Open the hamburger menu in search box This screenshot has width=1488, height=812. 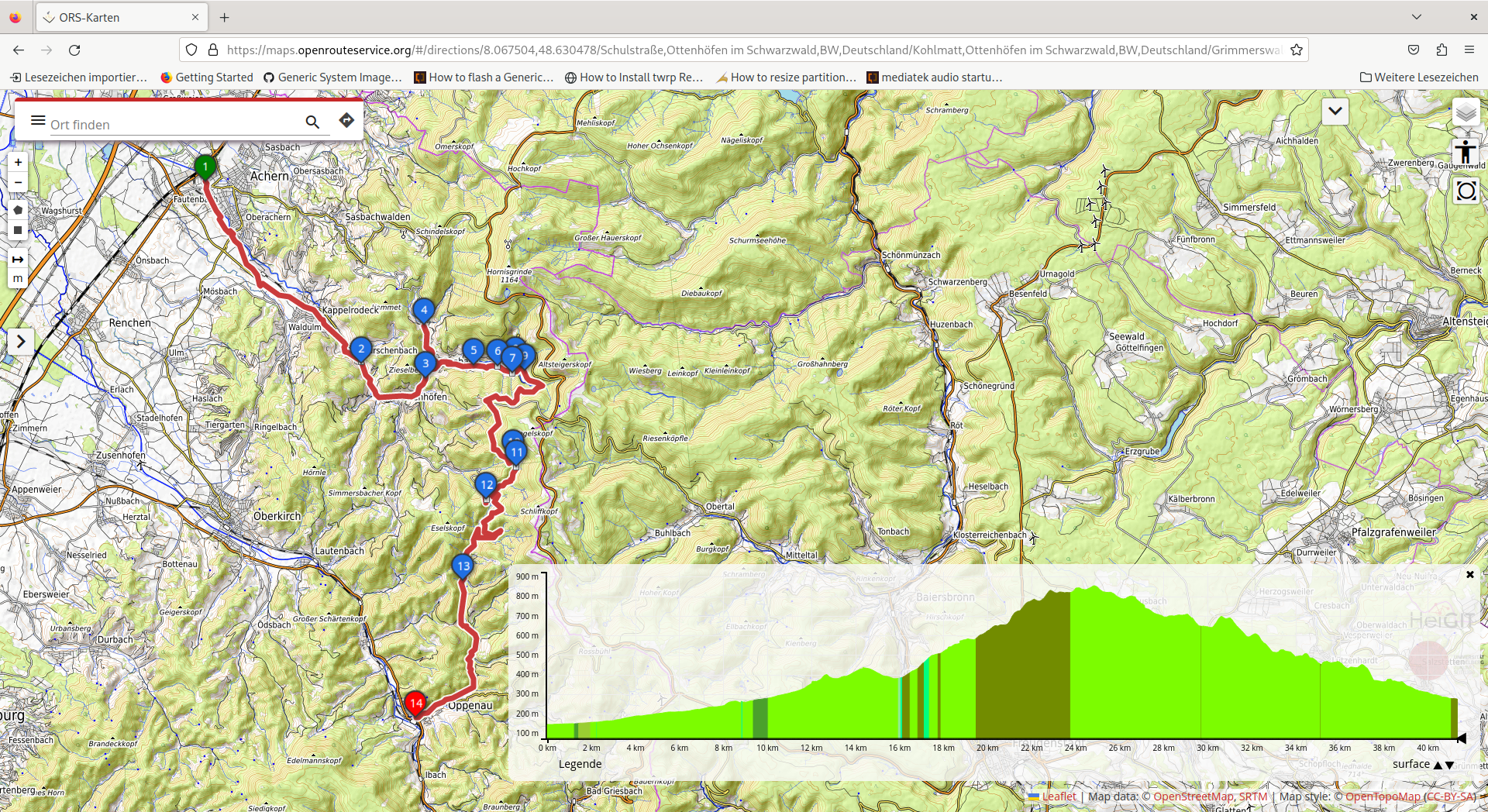(x=38, y=120)
